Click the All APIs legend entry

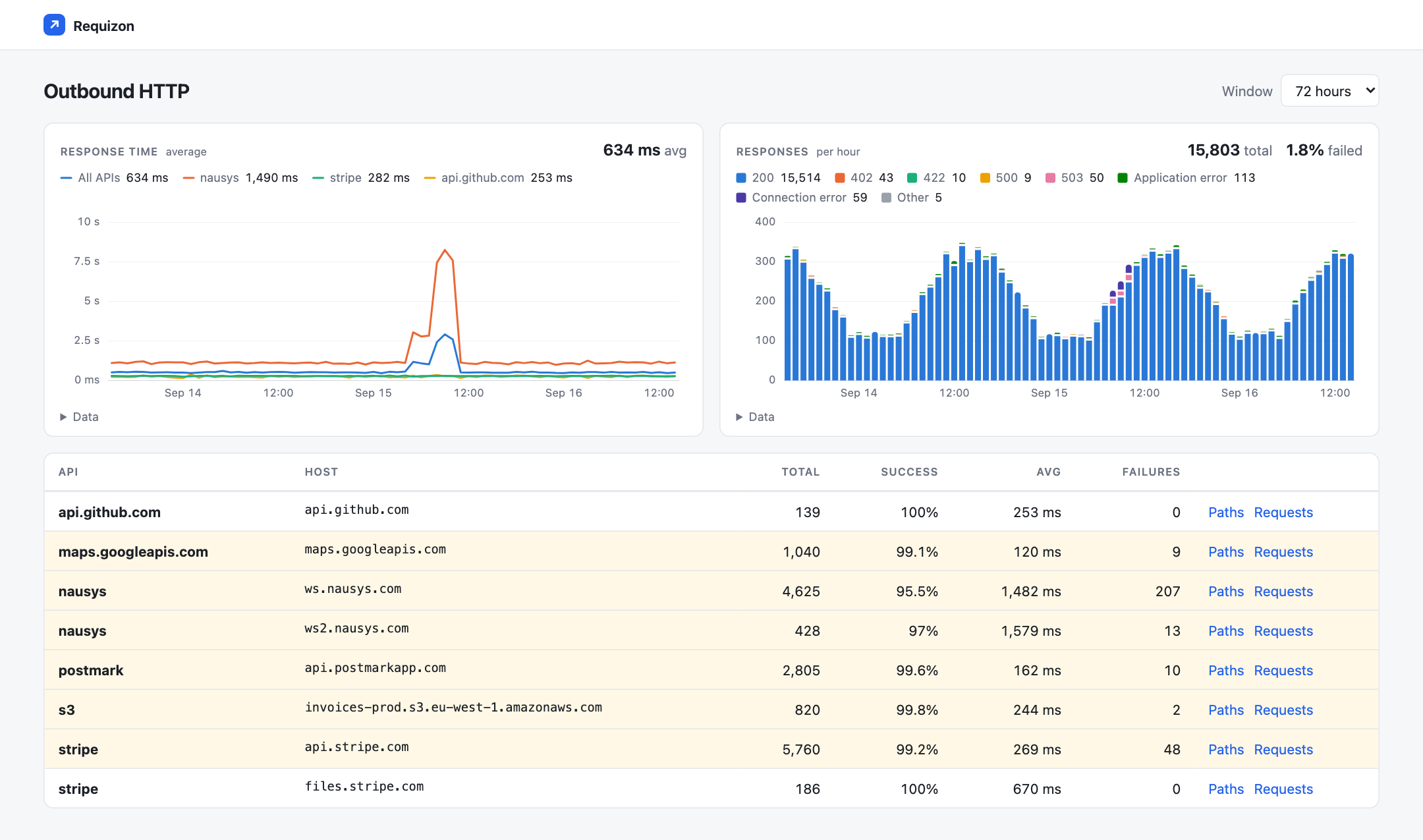[114, 178]
